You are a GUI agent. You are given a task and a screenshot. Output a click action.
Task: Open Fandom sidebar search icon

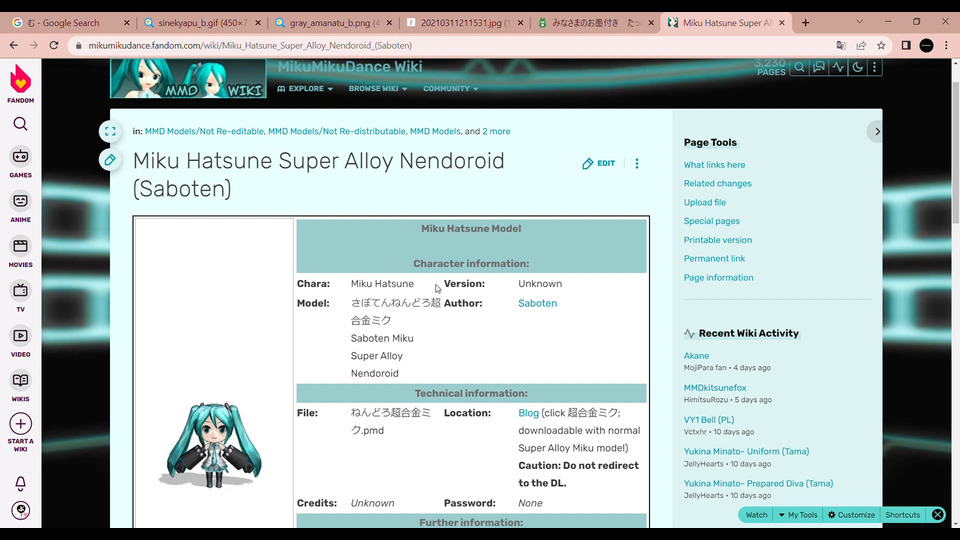(x=20, y=124)
